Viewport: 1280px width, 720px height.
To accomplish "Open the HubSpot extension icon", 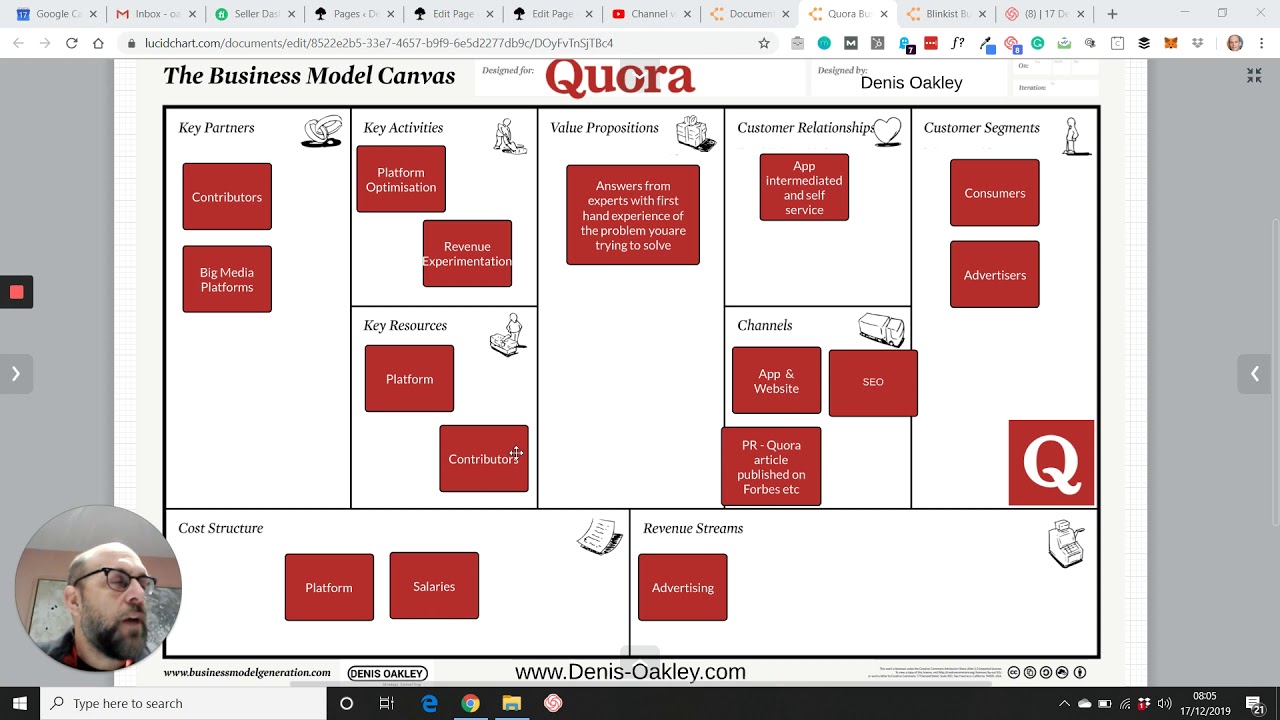I will click(x=877, y=43).
